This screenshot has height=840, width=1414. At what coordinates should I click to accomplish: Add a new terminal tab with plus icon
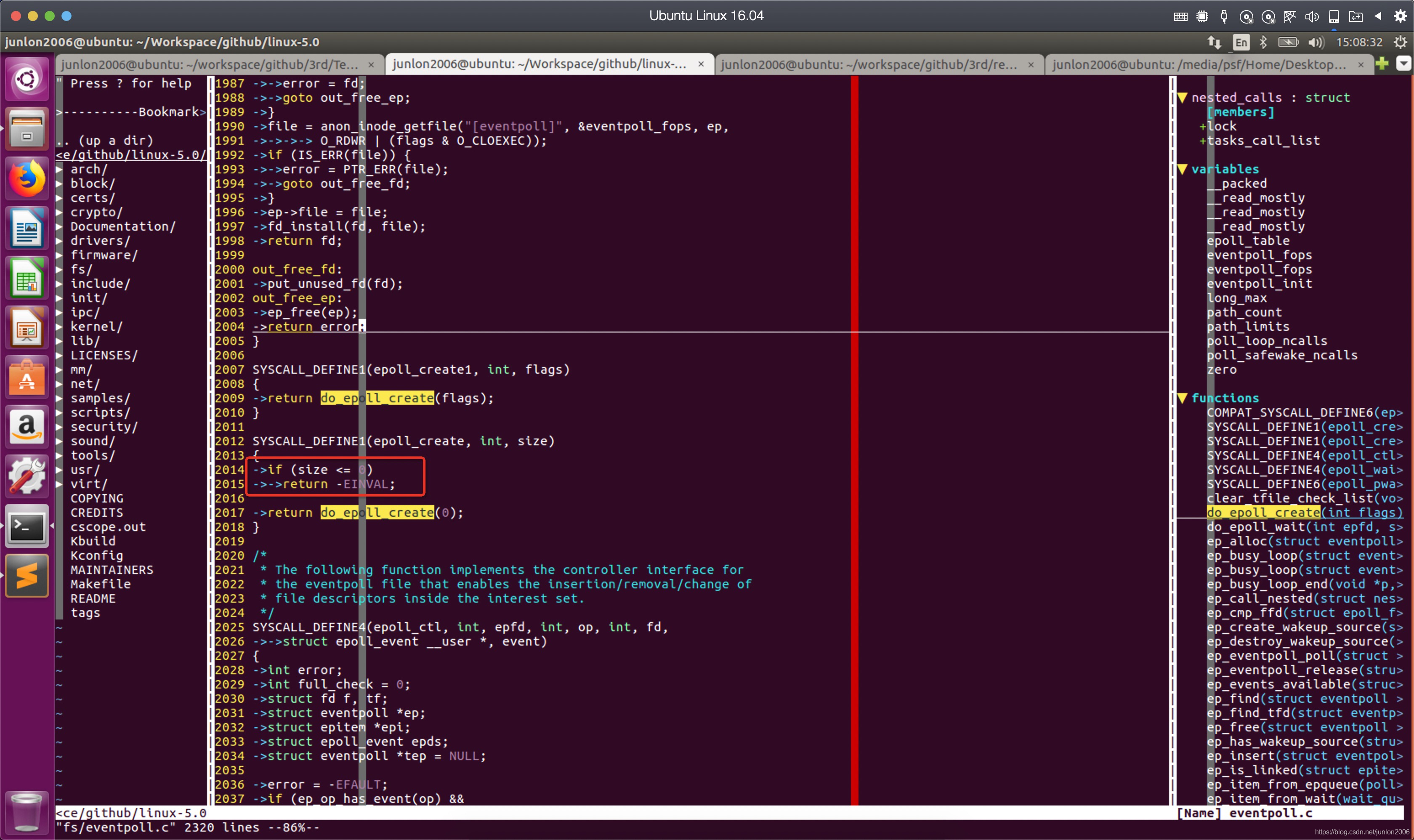pyautogui.click(x=1382, y=64)
